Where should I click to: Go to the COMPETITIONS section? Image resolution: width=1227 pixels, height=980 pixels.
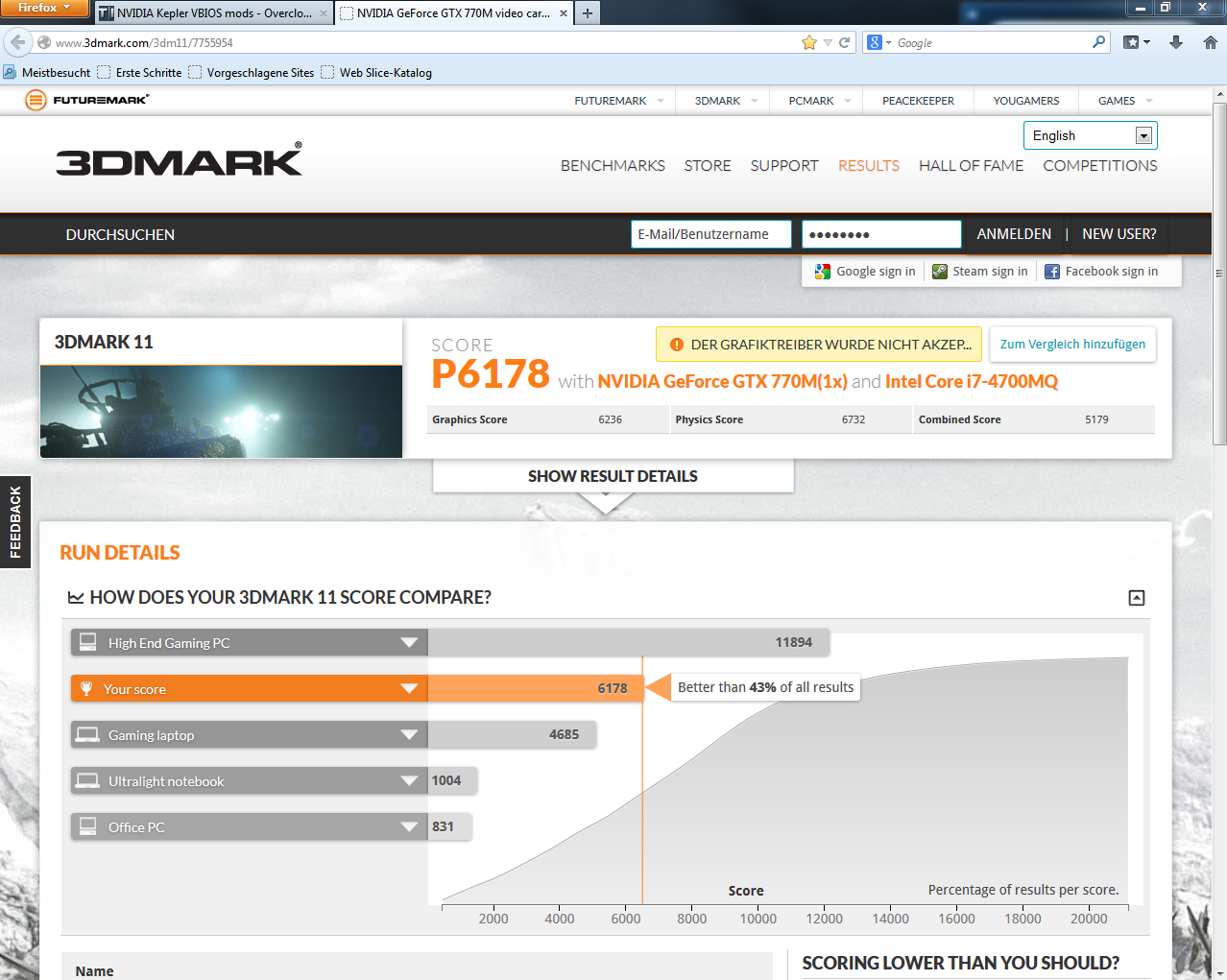[1100, 165]
